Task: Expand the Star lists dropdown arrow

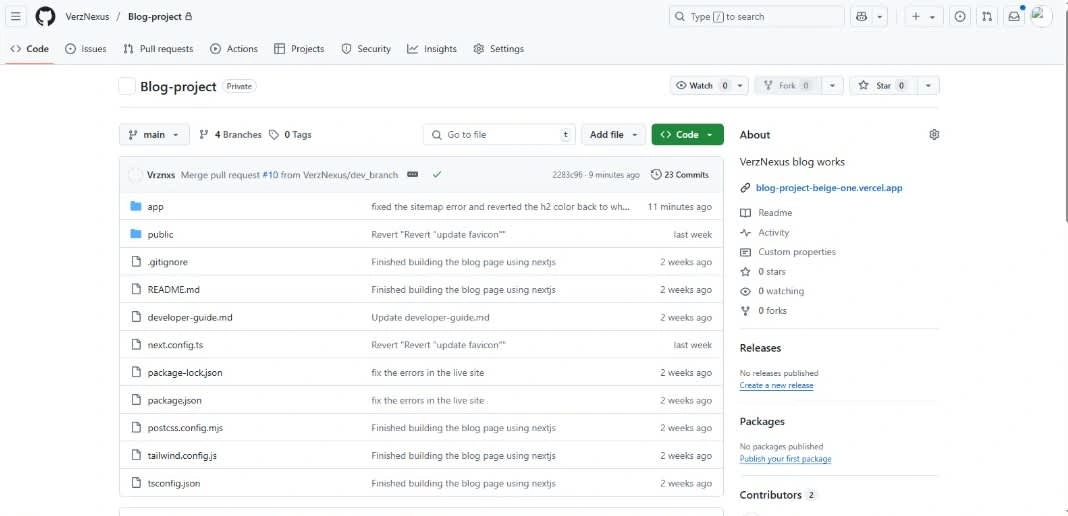Action: (928, 86)
